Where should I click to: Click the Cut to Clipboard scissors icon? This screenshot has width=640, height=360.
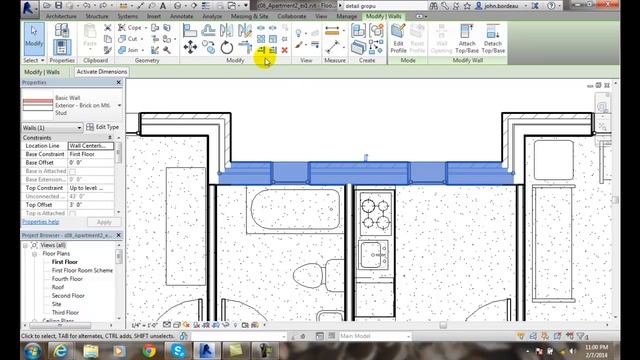click(108, 28)
